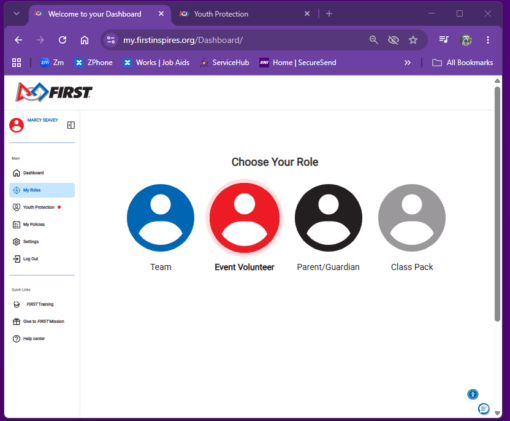The image size is (510, 421).
Task: Open My Roles in the sidebar
Action: (42, 190)
